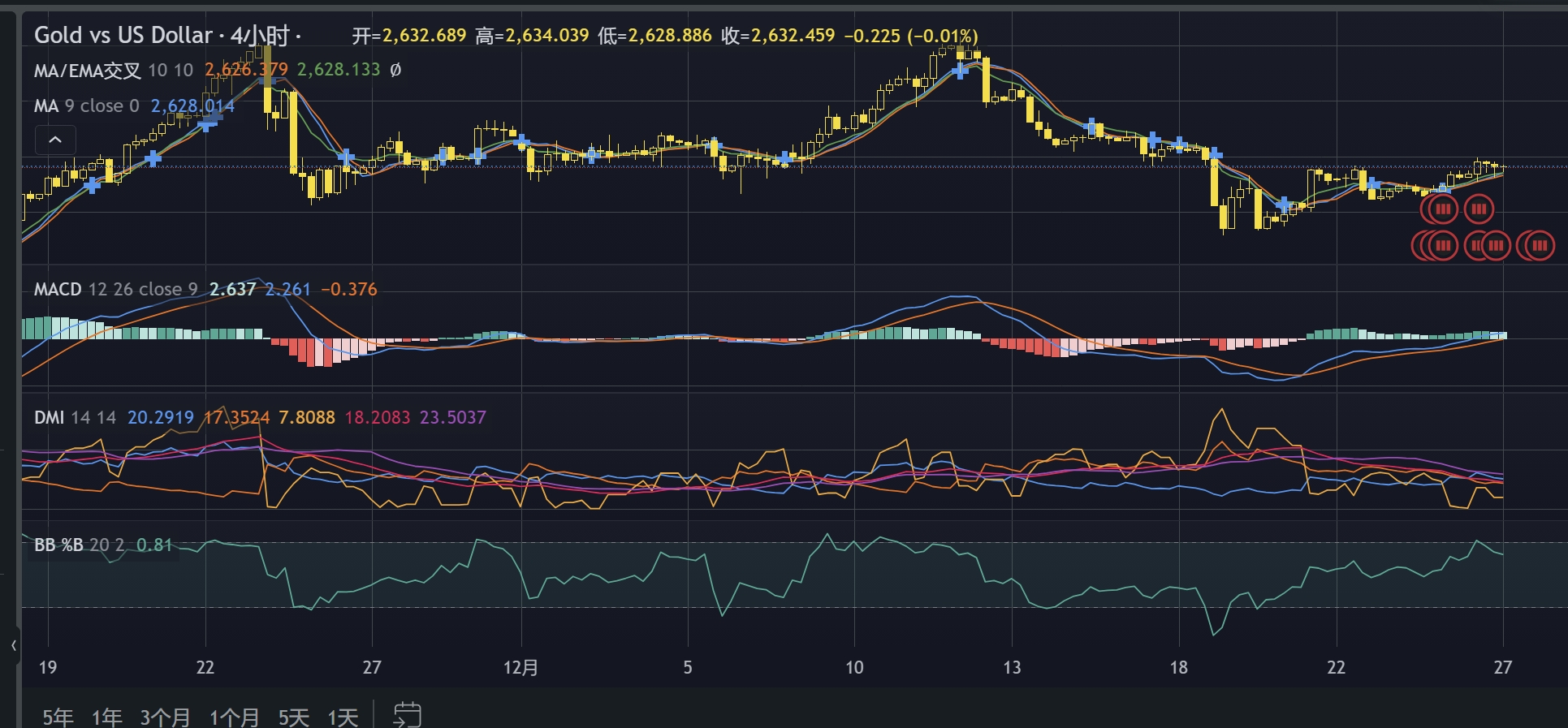
Task: Set the time range to 1年
Action: (106, 717)
